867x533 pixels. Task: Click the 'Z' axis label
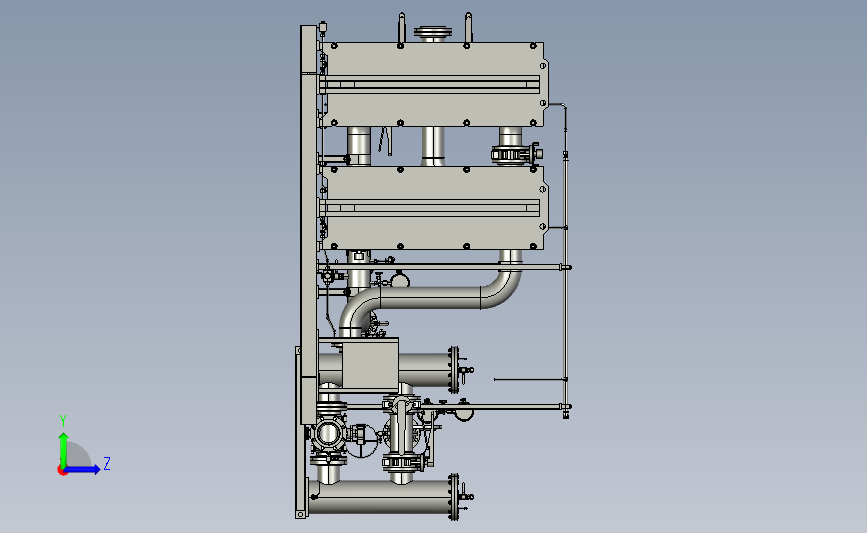107,463
